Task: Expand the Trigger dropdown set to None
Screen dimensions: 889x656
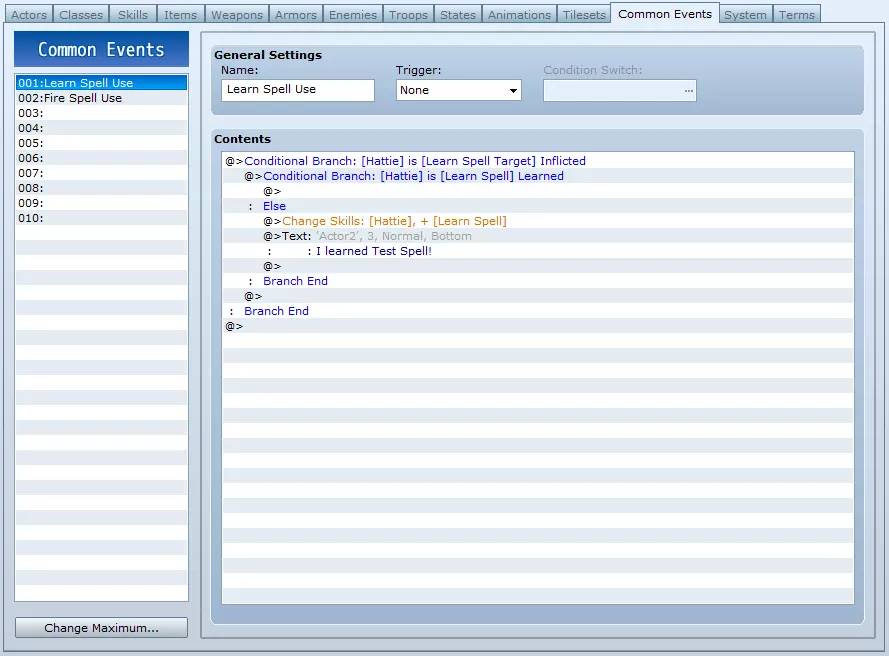Action: (459, 90)
